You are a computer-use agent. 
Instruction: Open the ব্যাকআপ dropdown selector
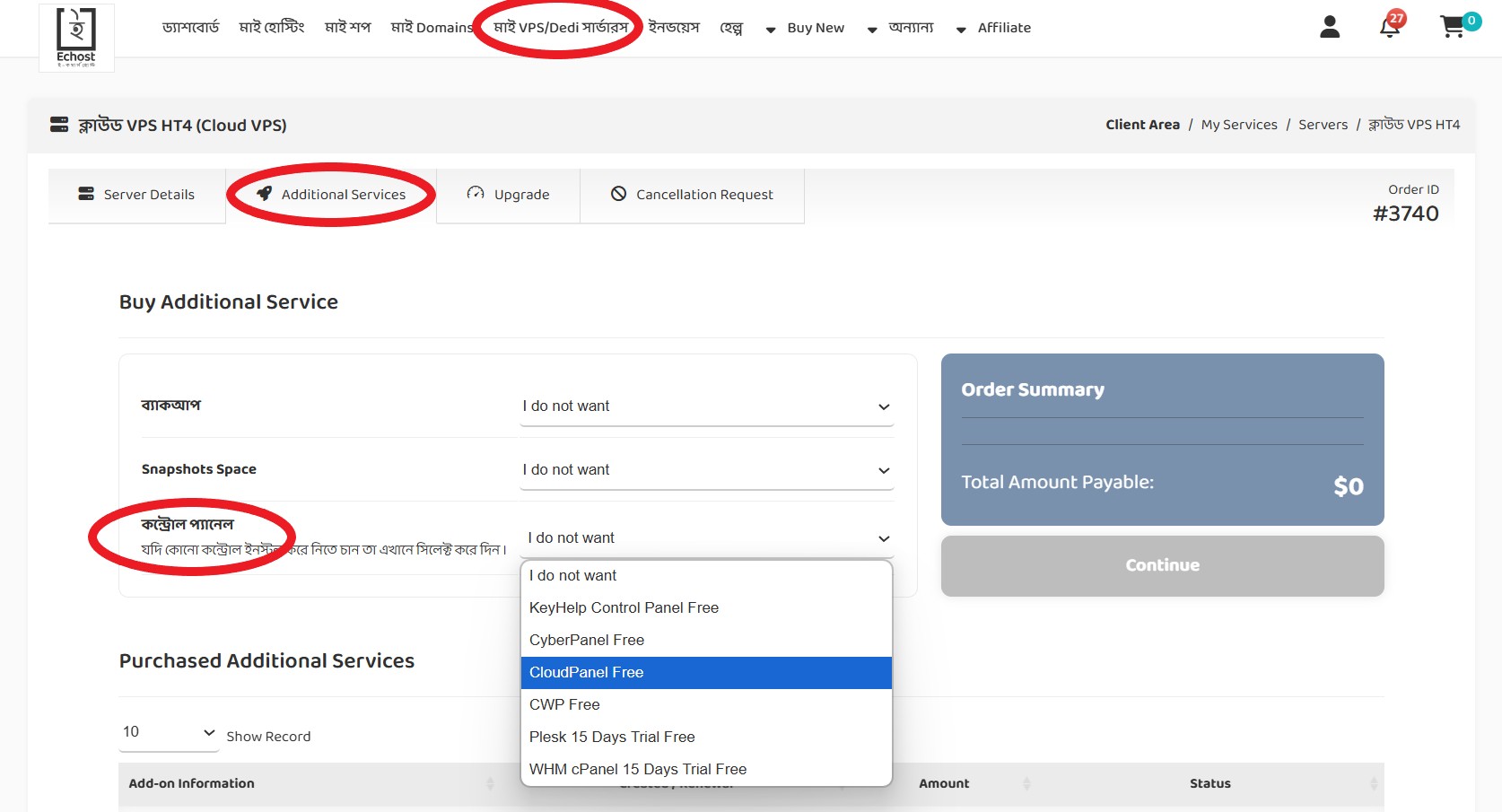pos(707,406)
